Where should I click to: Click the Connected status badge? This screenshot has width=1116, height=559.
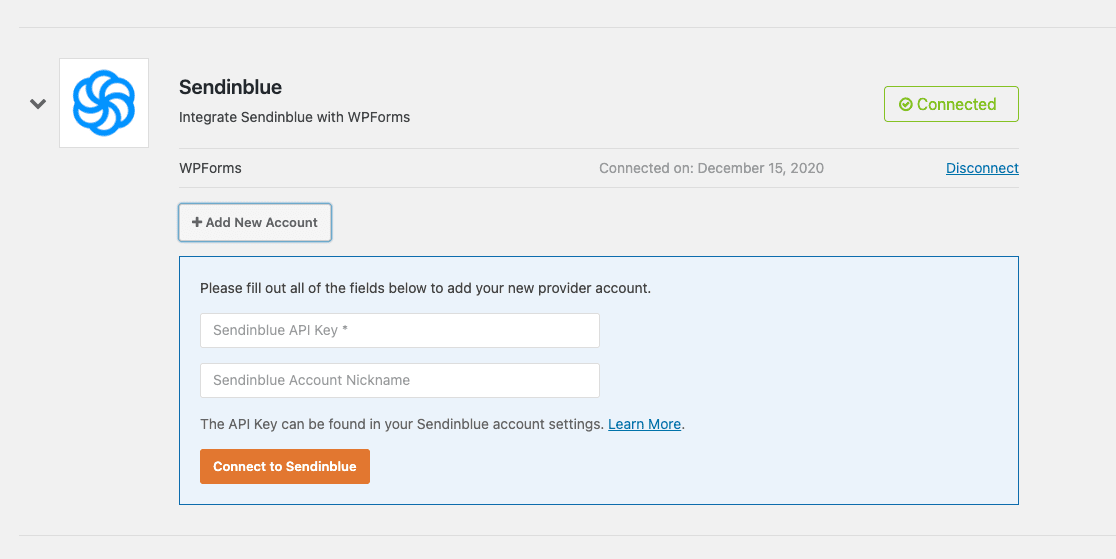click(951, 104)
